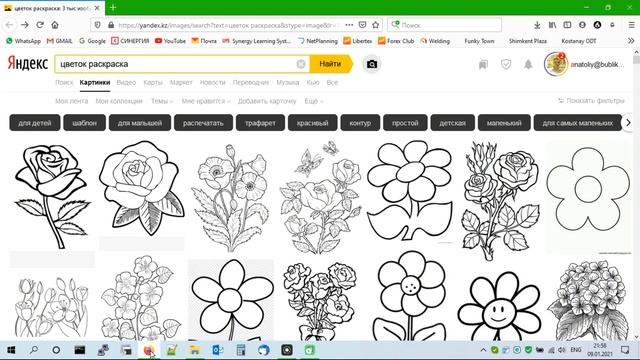Expand the Ещё dropdown

click(x=313, y=101)
